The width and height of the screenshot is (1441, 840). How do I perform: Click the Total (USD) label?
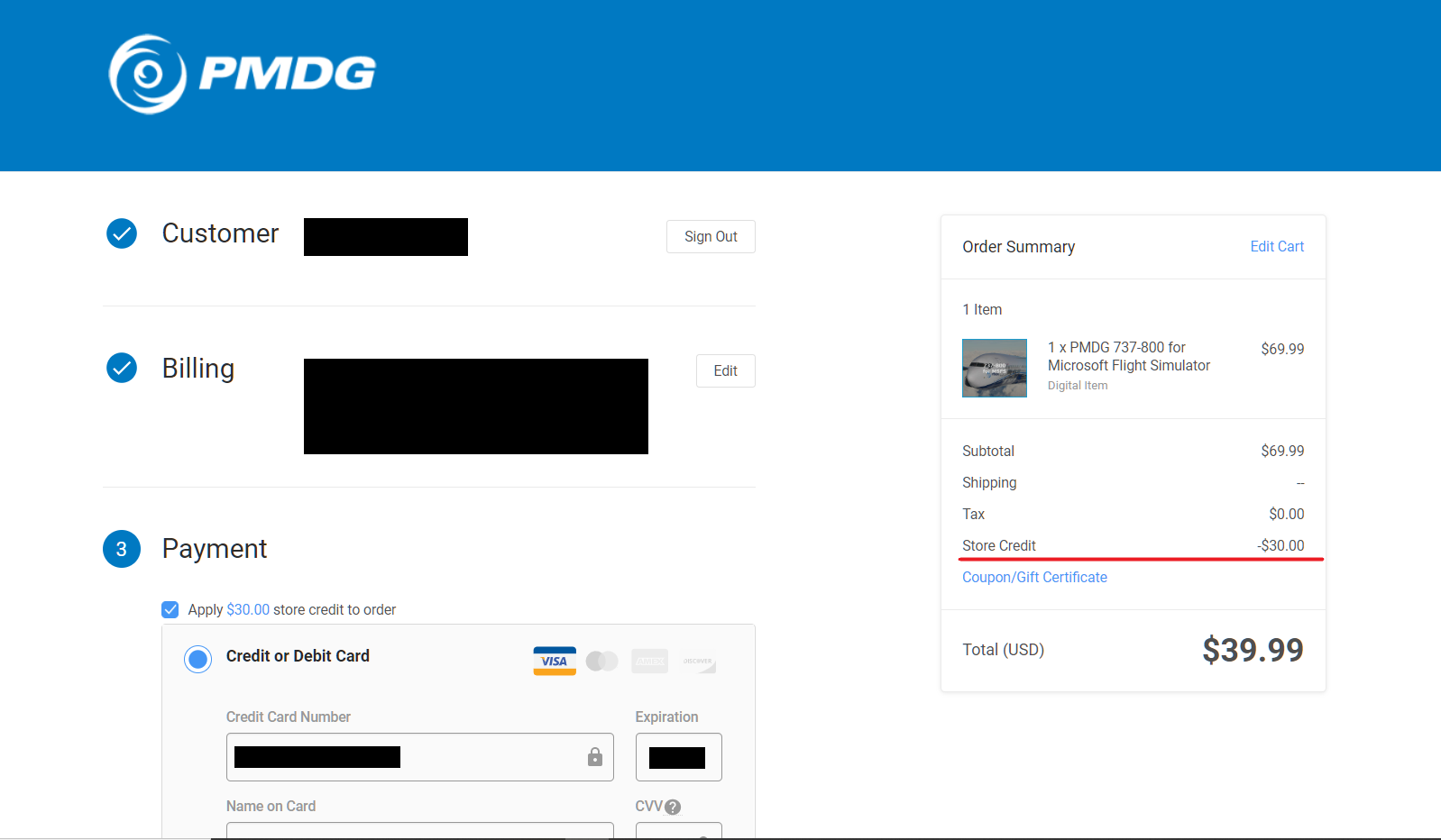1003,650
